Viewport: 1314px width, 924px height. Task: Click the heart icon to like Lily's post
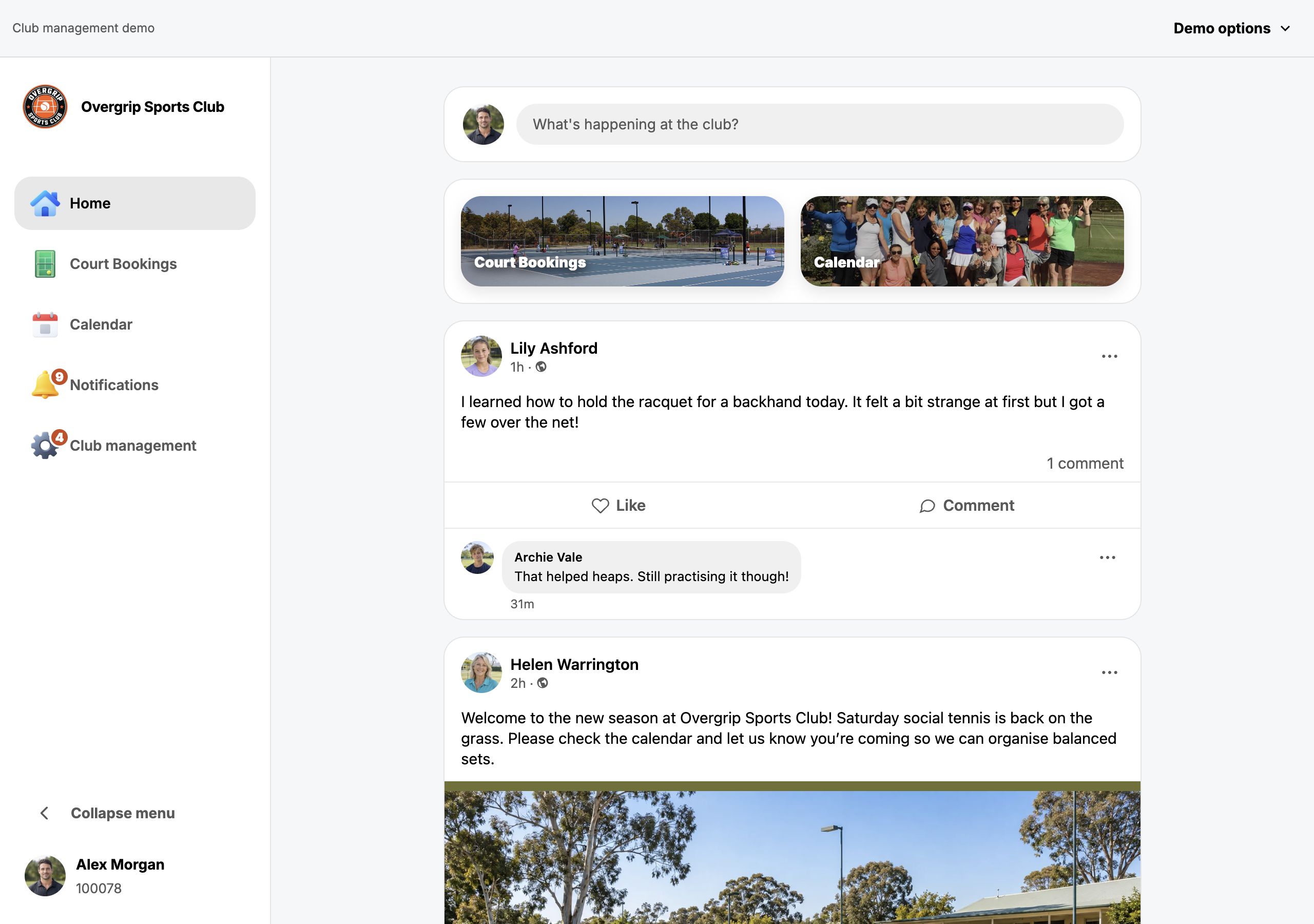tap(601, 506)
